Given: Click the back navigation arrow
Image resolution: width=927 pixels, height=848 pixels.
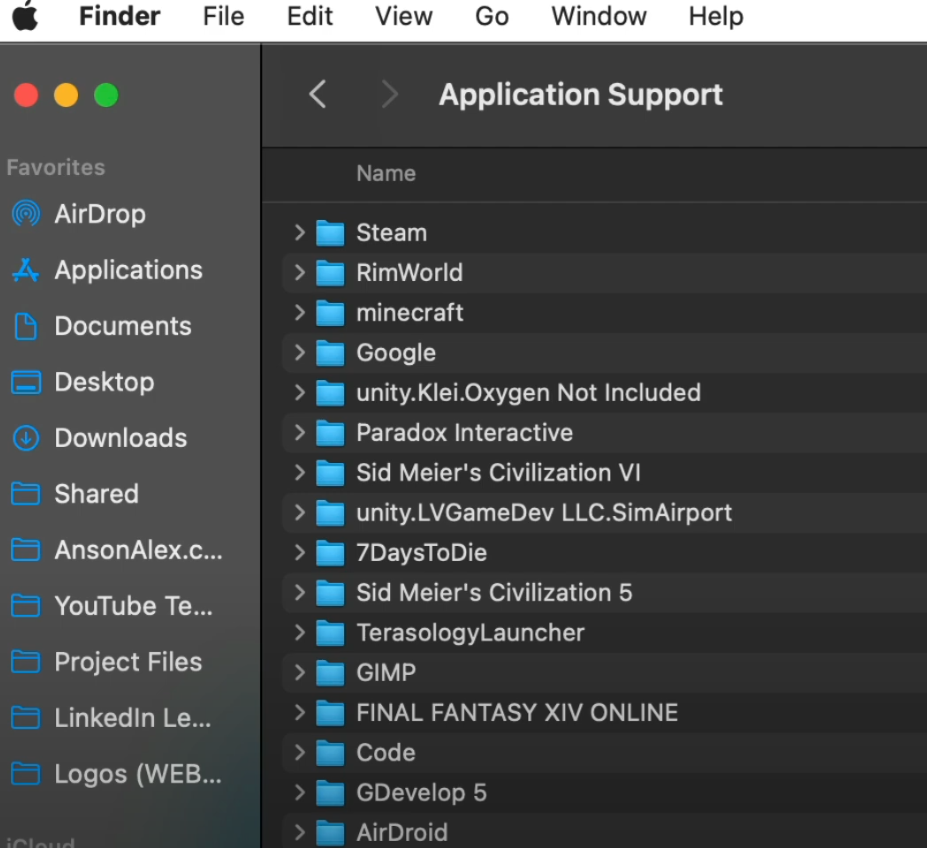Looking at the screenshot, I should coord(318,95).
